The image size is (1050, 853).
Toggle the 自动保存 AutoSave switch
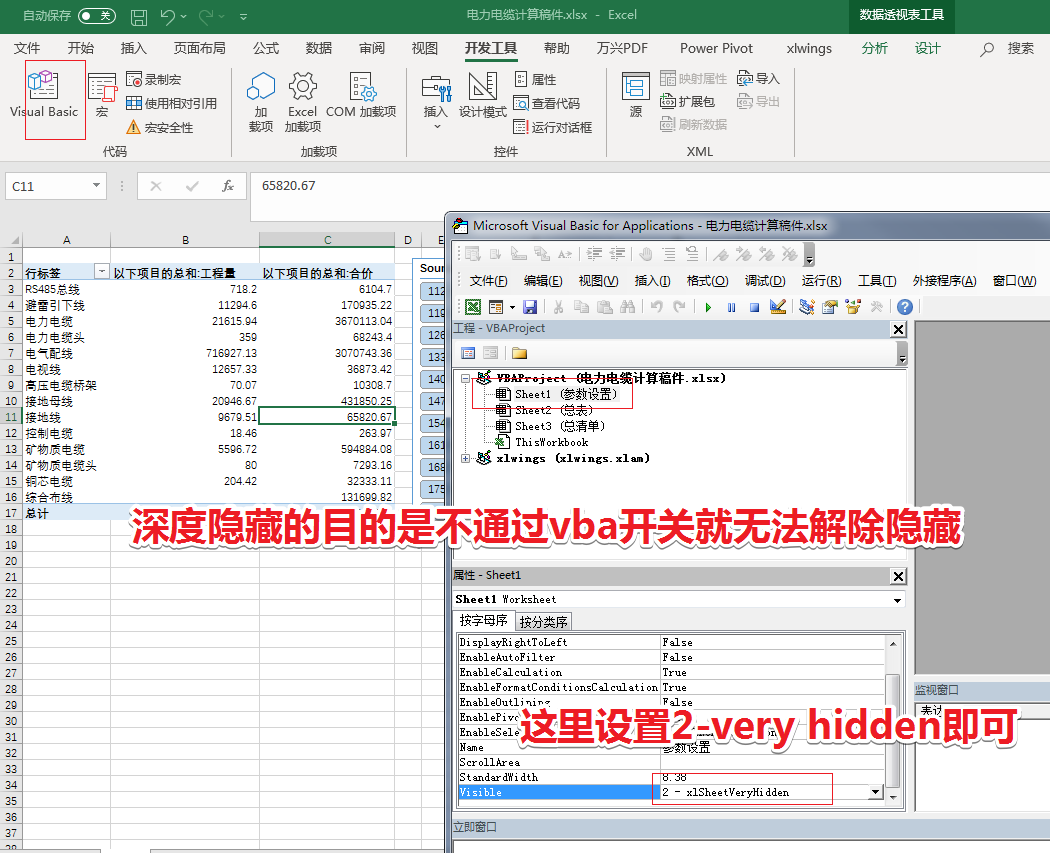[96, 15]
